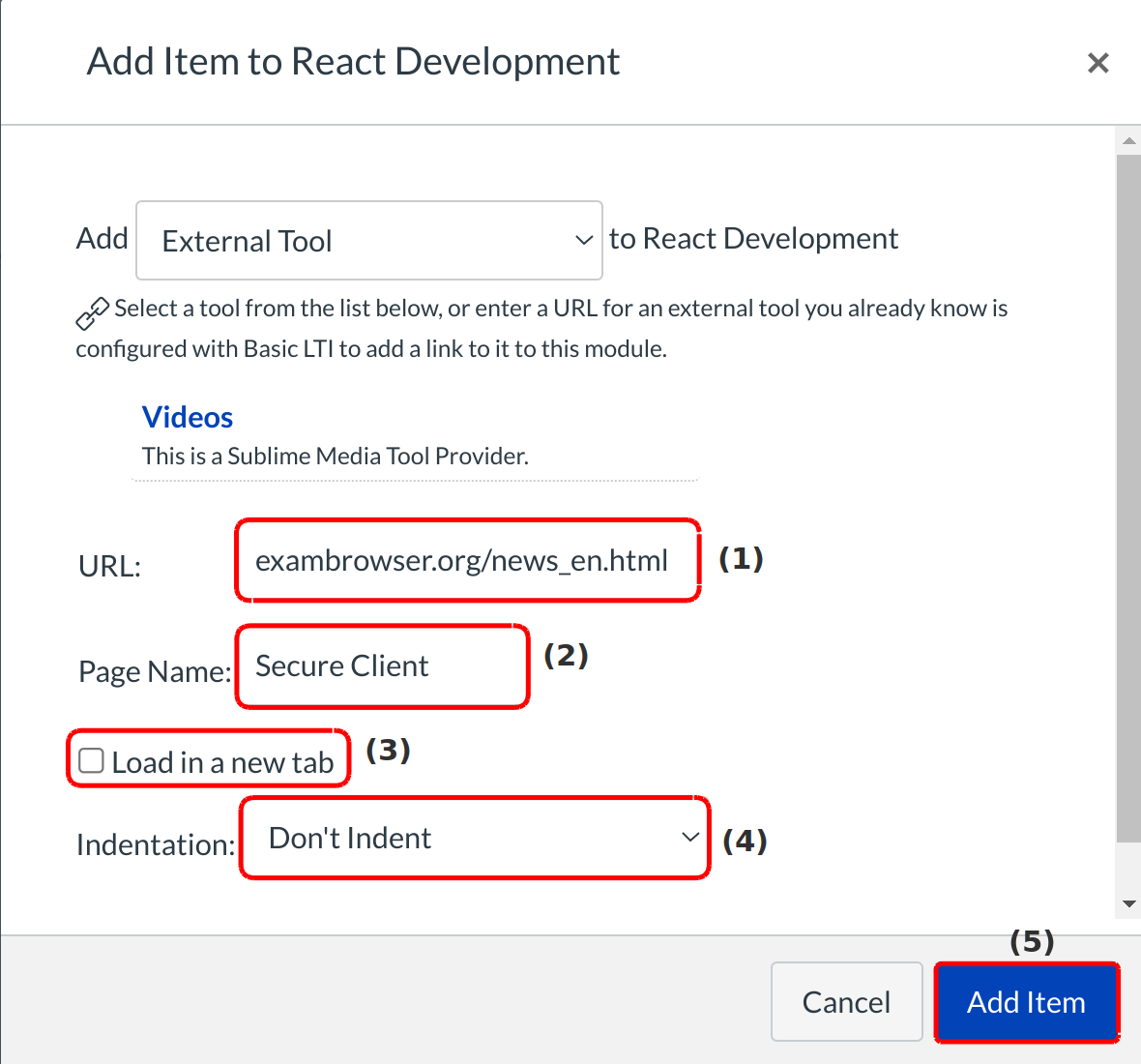Select the Videos external tool
This screenshot has height=1064, width=1141.
click(x=188, y=417)
